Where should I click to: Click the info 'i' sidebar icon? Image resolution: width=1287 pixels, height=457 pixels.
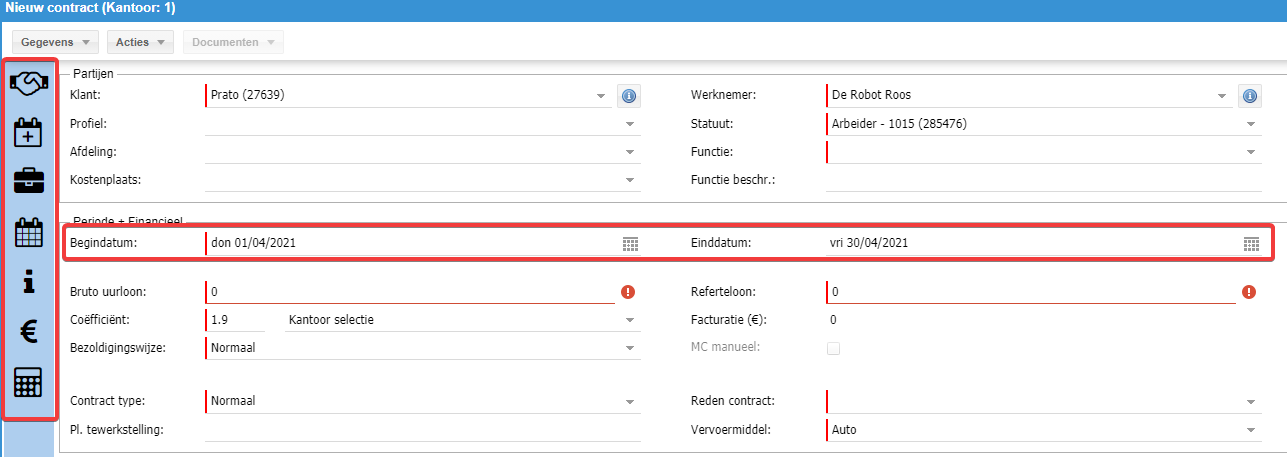coord(29,283)
